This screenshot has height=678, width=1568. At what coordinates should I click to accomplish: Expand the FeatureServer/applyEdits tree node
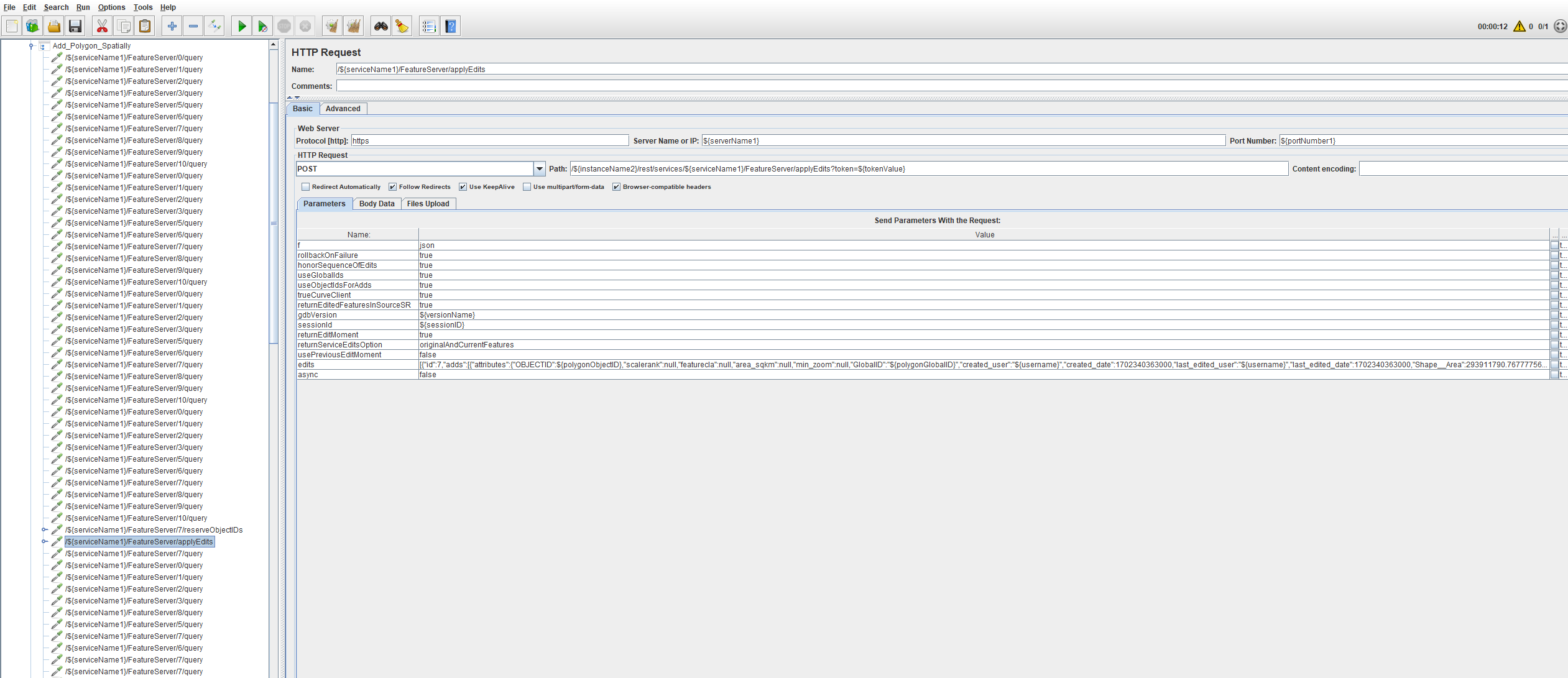[44, 542]
